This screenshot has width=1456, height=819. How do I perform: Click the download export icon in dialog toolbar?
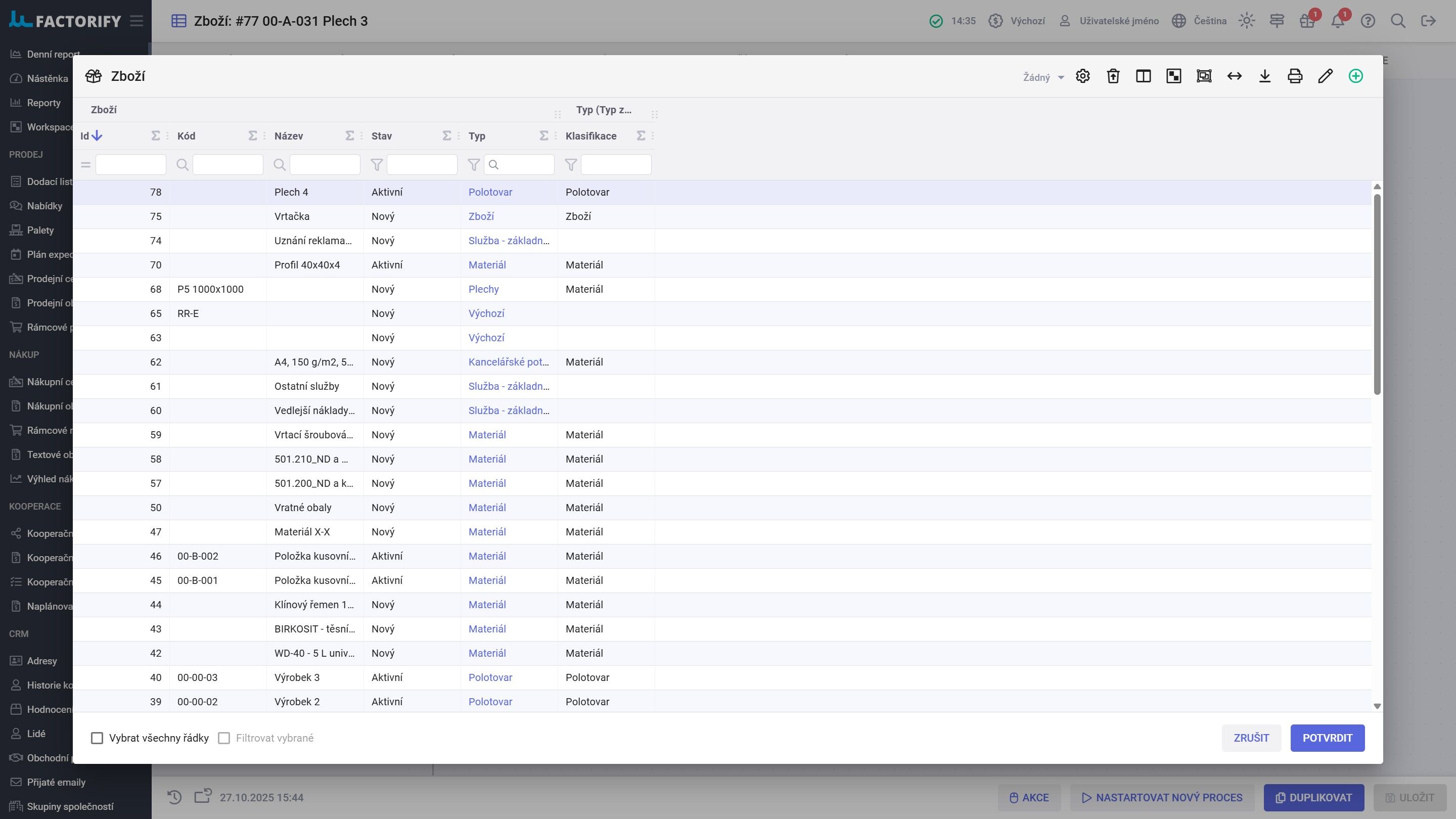1264,76
